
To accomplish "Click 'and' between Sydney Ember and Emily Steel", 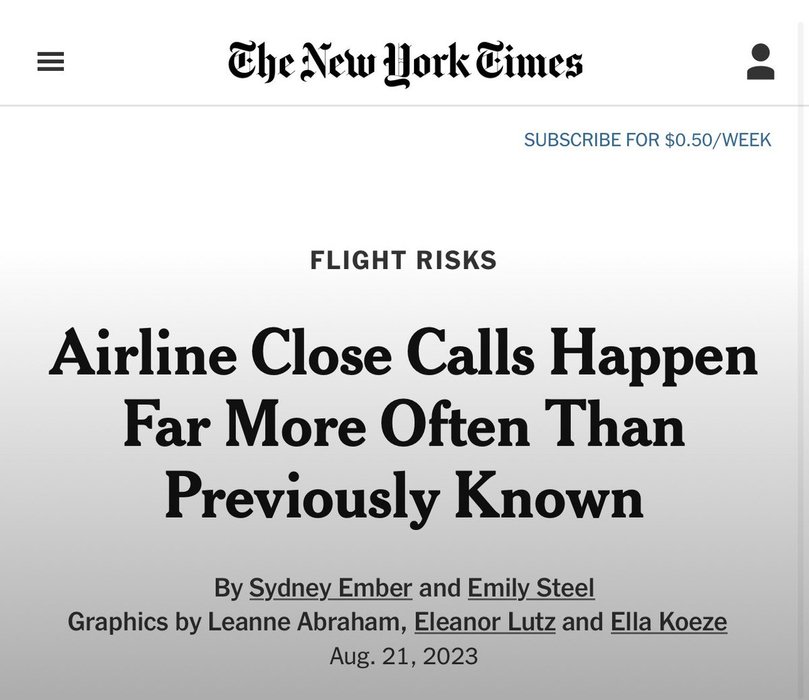I will coord(439,588).
